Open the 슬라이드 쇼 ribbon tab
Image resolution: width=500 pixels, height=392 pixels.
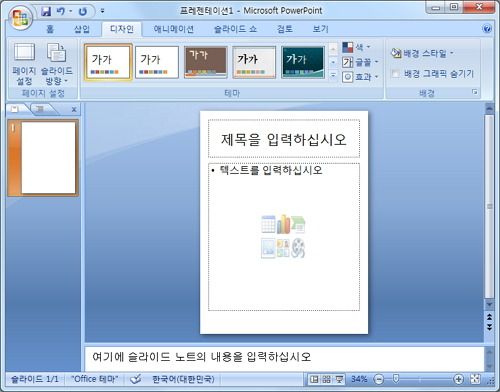tap(235, 29)
